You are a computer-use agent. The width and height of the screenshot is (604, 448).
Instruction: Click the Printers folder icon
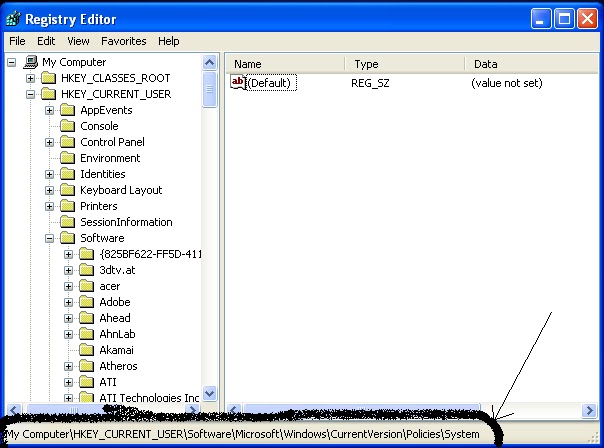[x=68, y=206]
